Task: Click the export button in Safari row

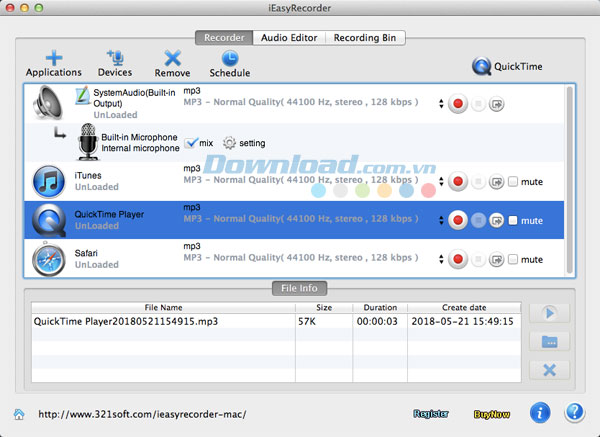Action: tap(497, 259)
